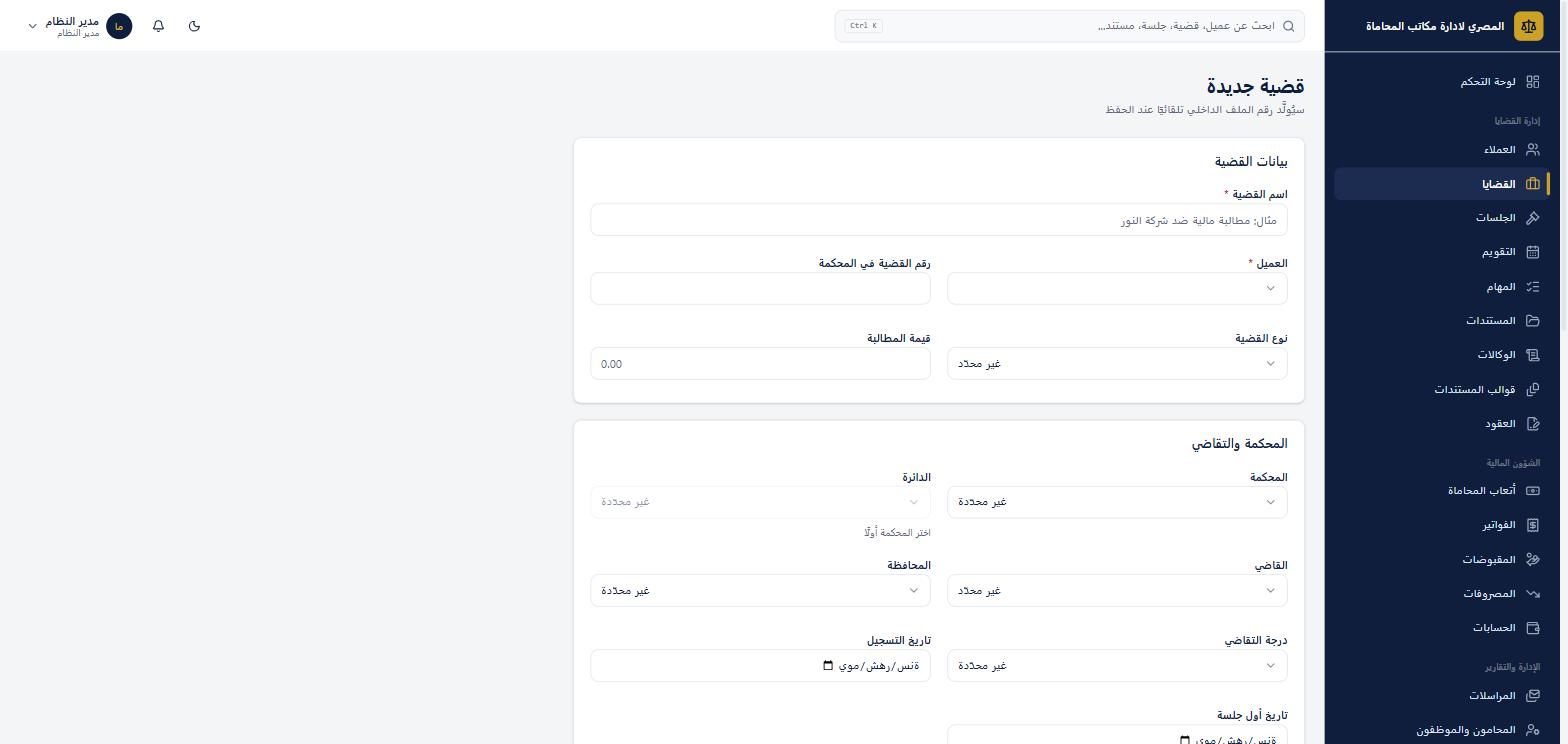Click the أتعاب المحاماة money icon
1568x744 pixels.
[1533, 491]
